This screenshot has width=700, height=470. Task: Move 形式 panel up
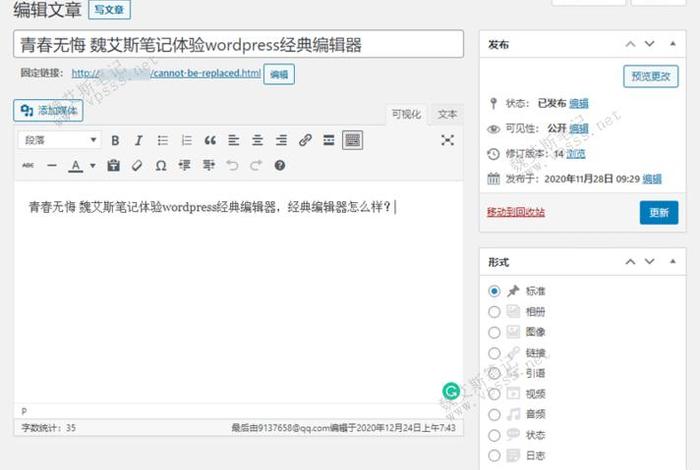coord(630,262)
